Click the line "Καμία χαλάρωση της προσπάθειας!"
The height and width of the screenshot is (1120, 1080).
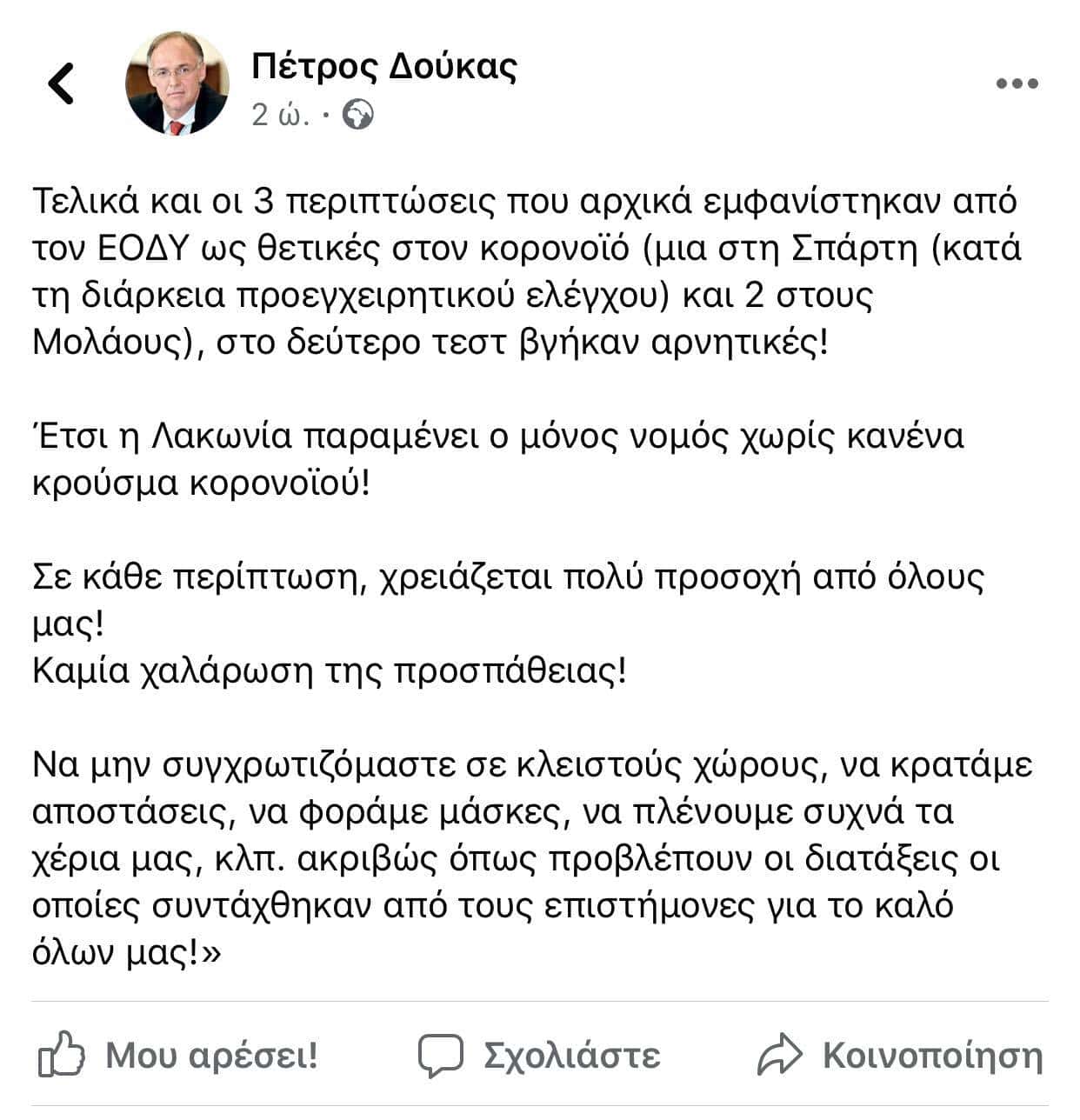329,671
